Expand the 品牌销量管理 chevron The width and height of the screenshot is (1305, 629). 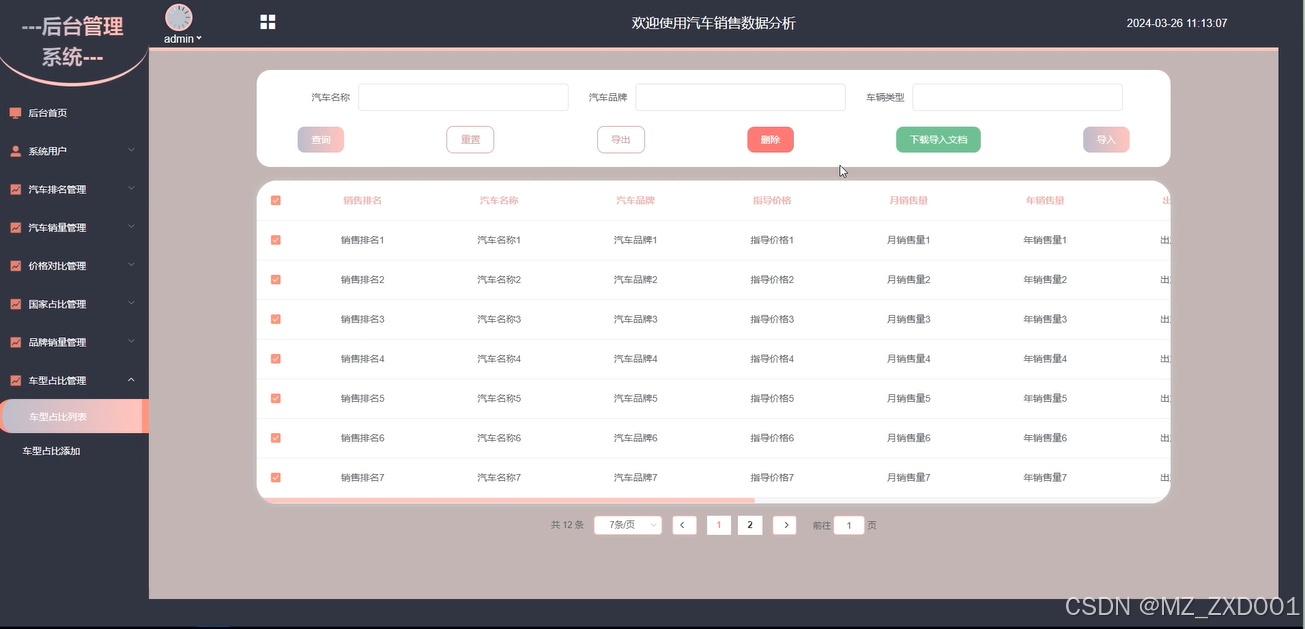point(131,342)
